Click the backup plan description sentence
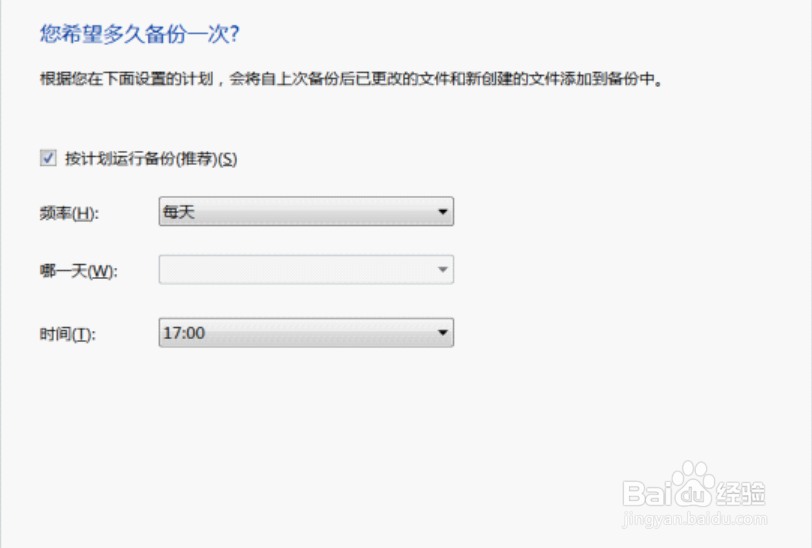Screen dimensions: 812x548 [352, 78]
